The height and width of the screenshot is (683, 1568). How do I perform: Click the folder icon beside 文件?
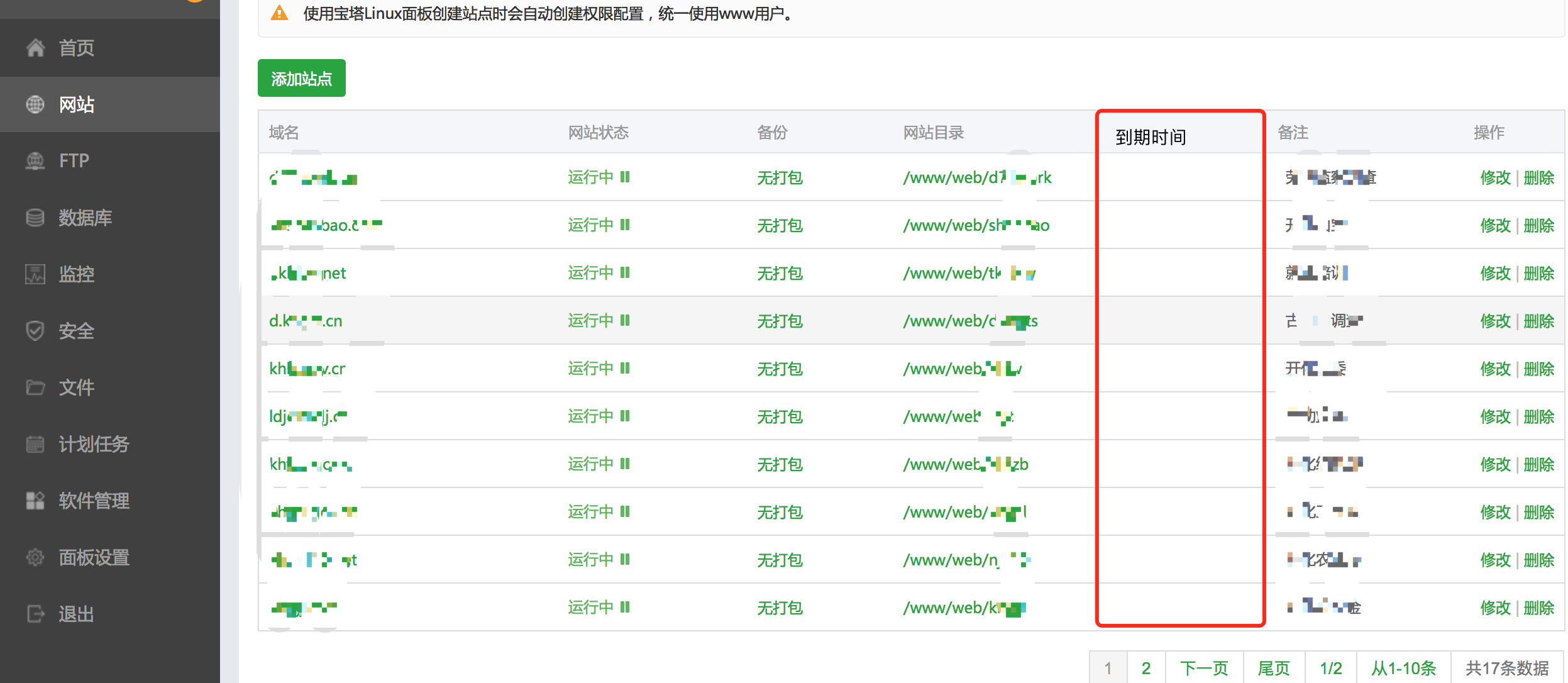[x=35, y=387]
